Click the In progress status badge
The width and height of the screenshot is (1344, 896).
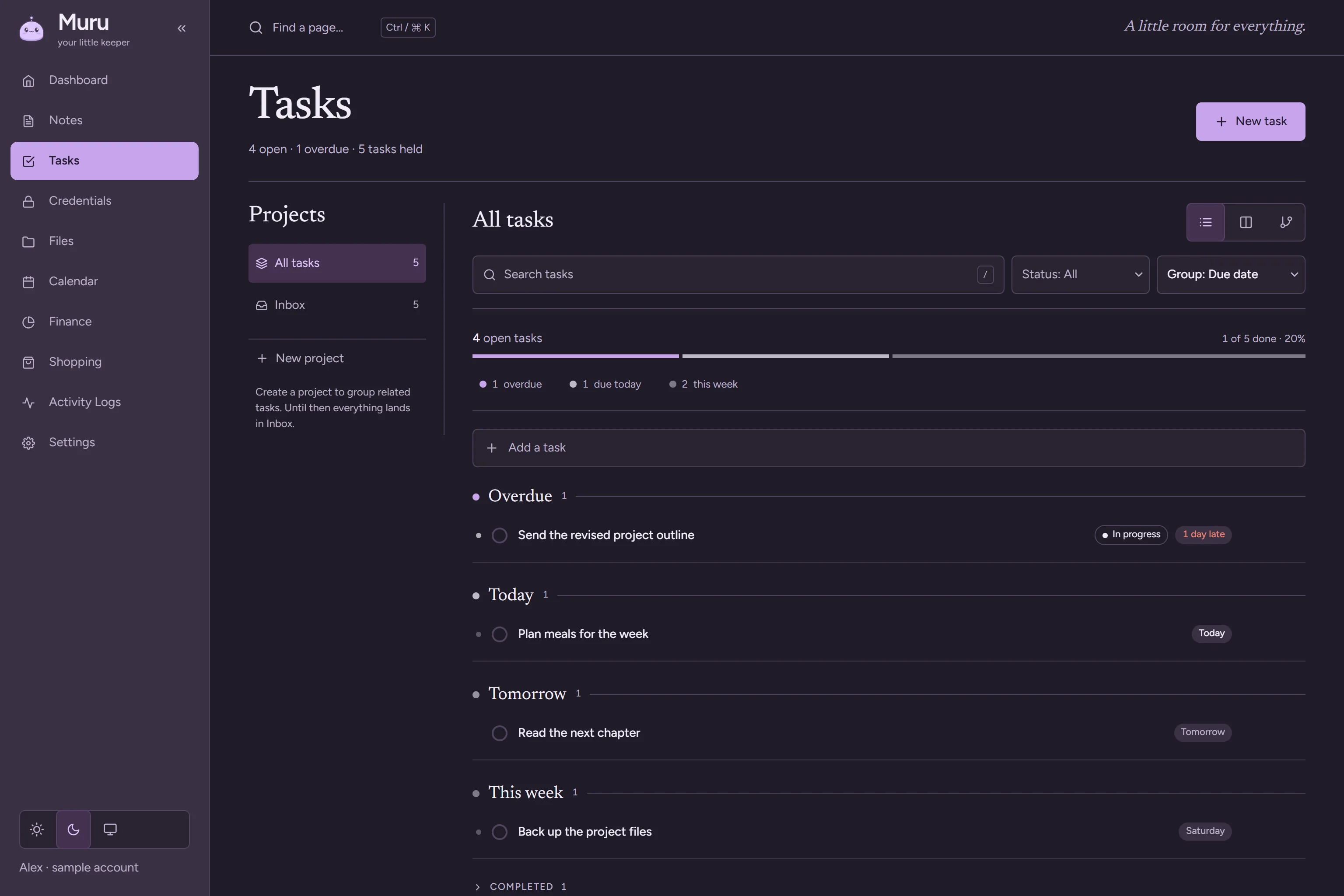(1131, 535)
